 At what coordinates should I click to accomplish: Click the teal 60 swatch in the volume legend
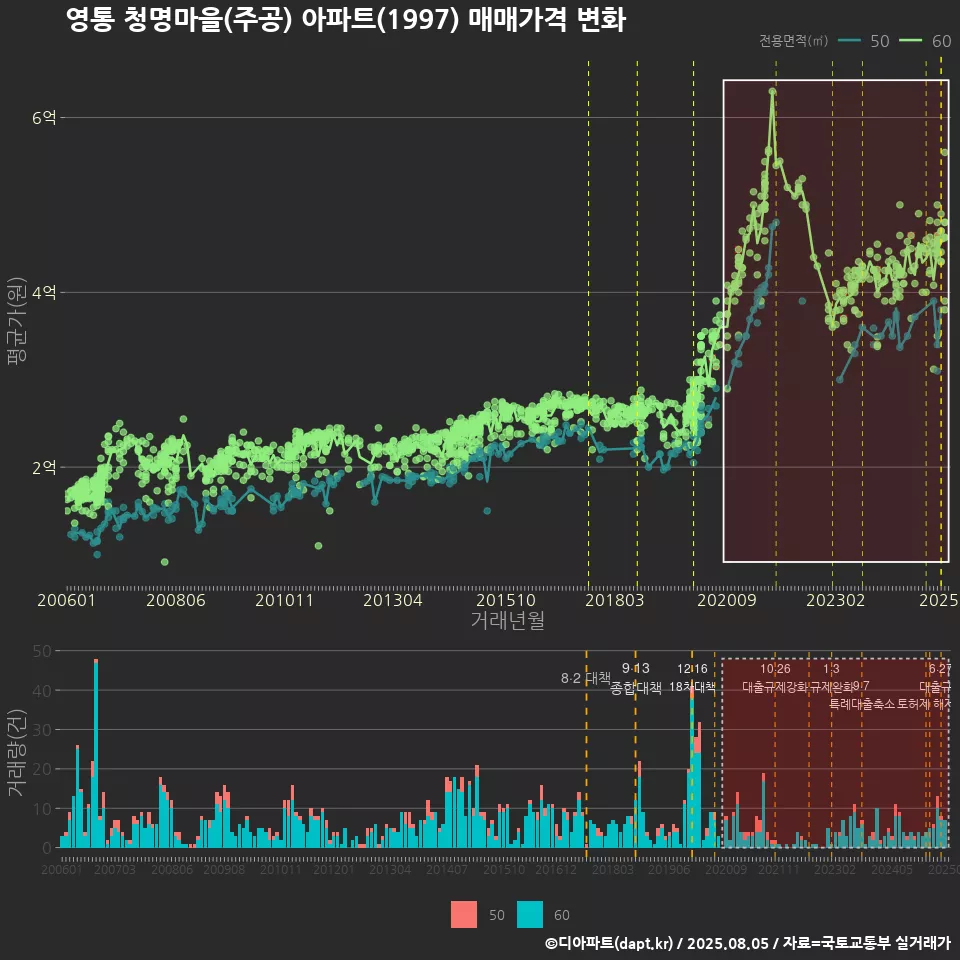coord(530,914)
